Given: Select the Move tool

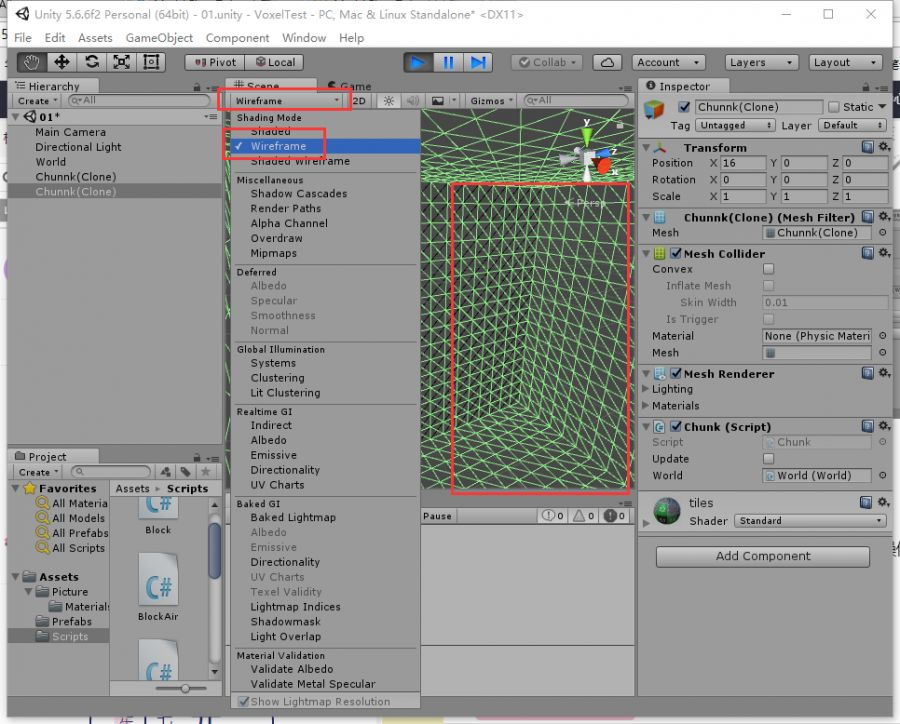Looking at the screenshot, I should point(62,62).
